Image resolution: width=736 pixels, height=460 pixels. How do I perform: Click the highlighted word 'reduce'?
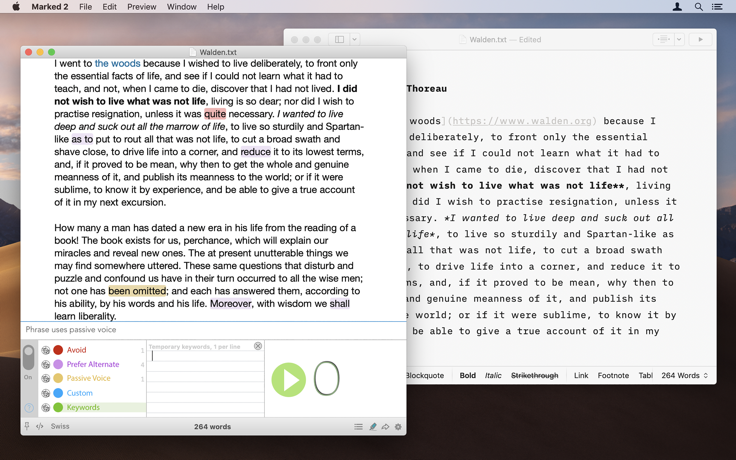point(255,152)
